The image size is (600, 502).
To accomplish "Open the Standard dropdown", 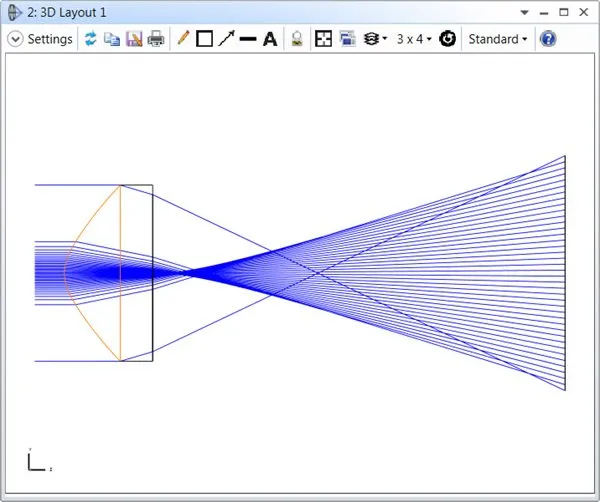I will 499,39.
